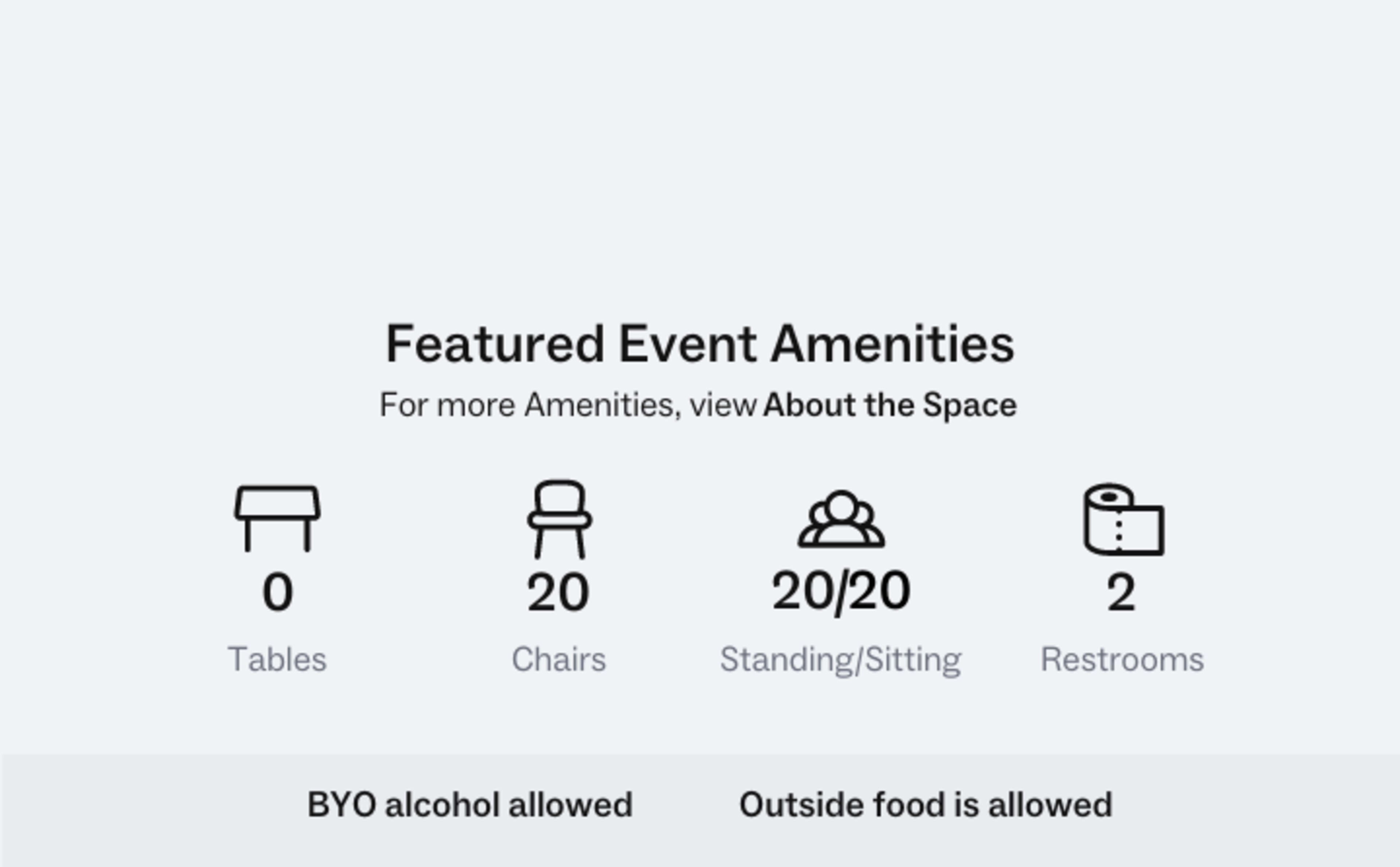Viewport: 1400px width, 867px height.
Task: Click the Standing/Sitting caption label
Action: click(840, 659)
